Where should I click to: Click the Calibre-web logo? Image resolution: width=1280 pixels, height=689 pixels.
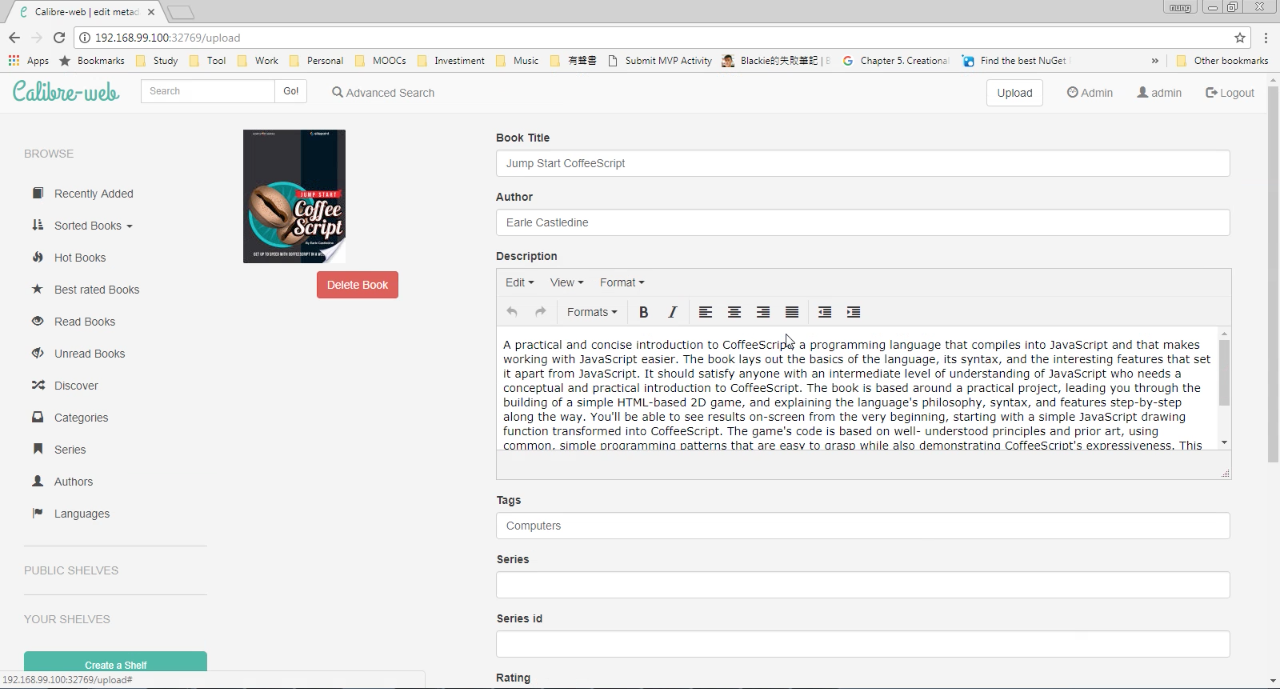[x=66, y=91]
